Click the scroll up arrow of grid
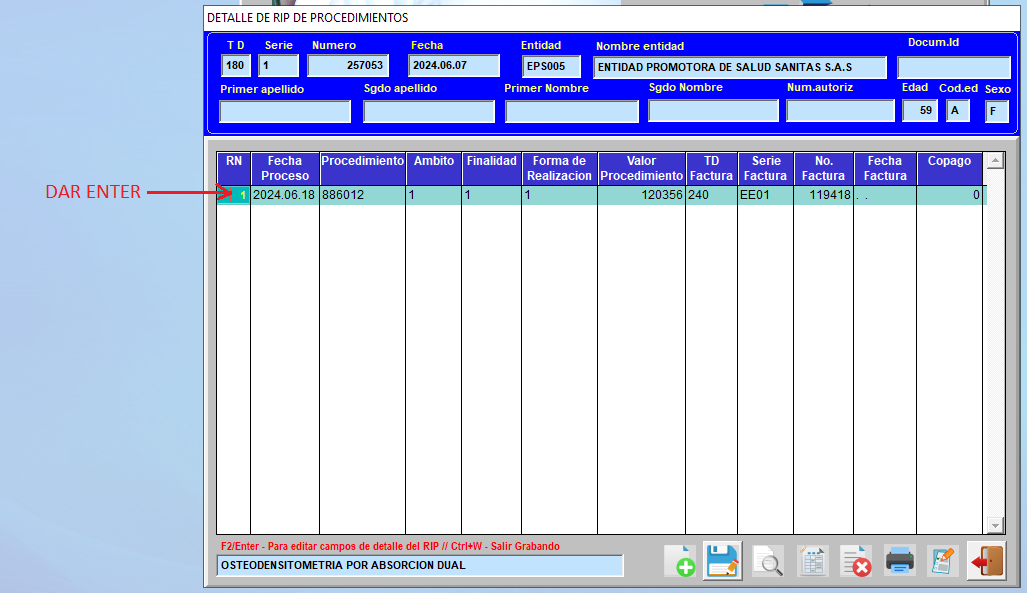The height and width of the screenshot is (593, 1027). [x=996, y=161]
